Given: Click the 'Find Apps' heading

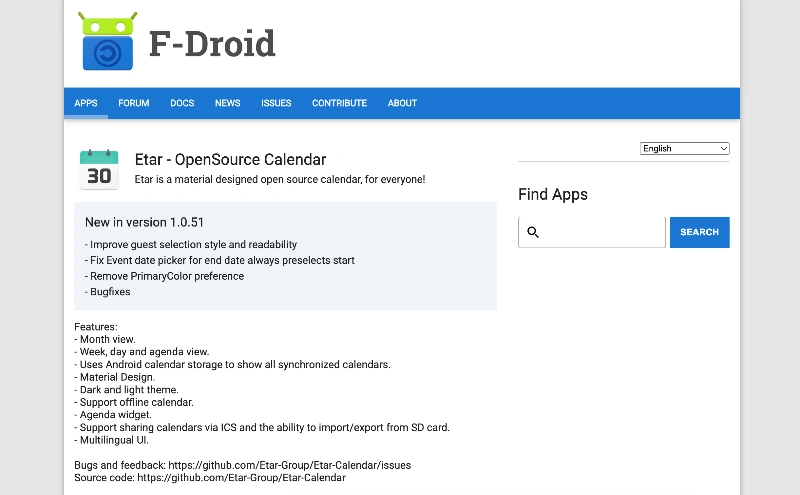Looking at the screenshot, I should pyautogui.click(x=553, y=194).
